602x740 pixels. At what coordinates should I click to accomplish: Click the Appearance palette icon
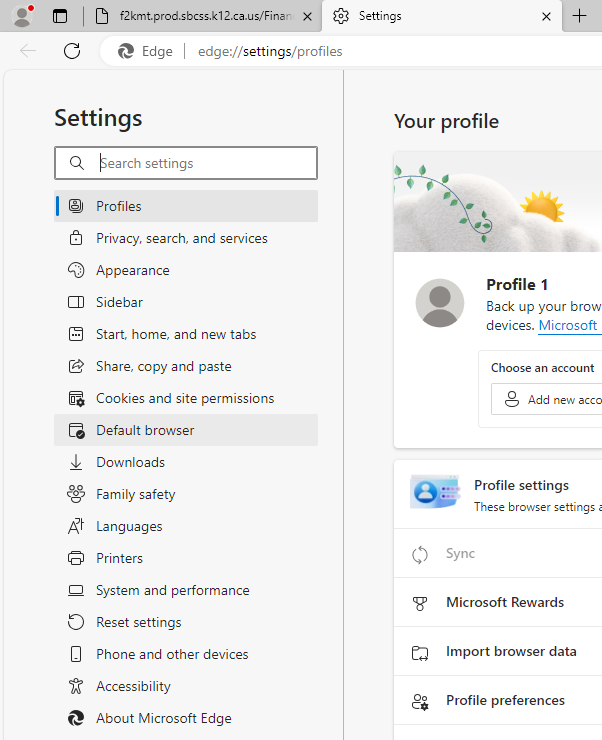[x=76, y=270]
